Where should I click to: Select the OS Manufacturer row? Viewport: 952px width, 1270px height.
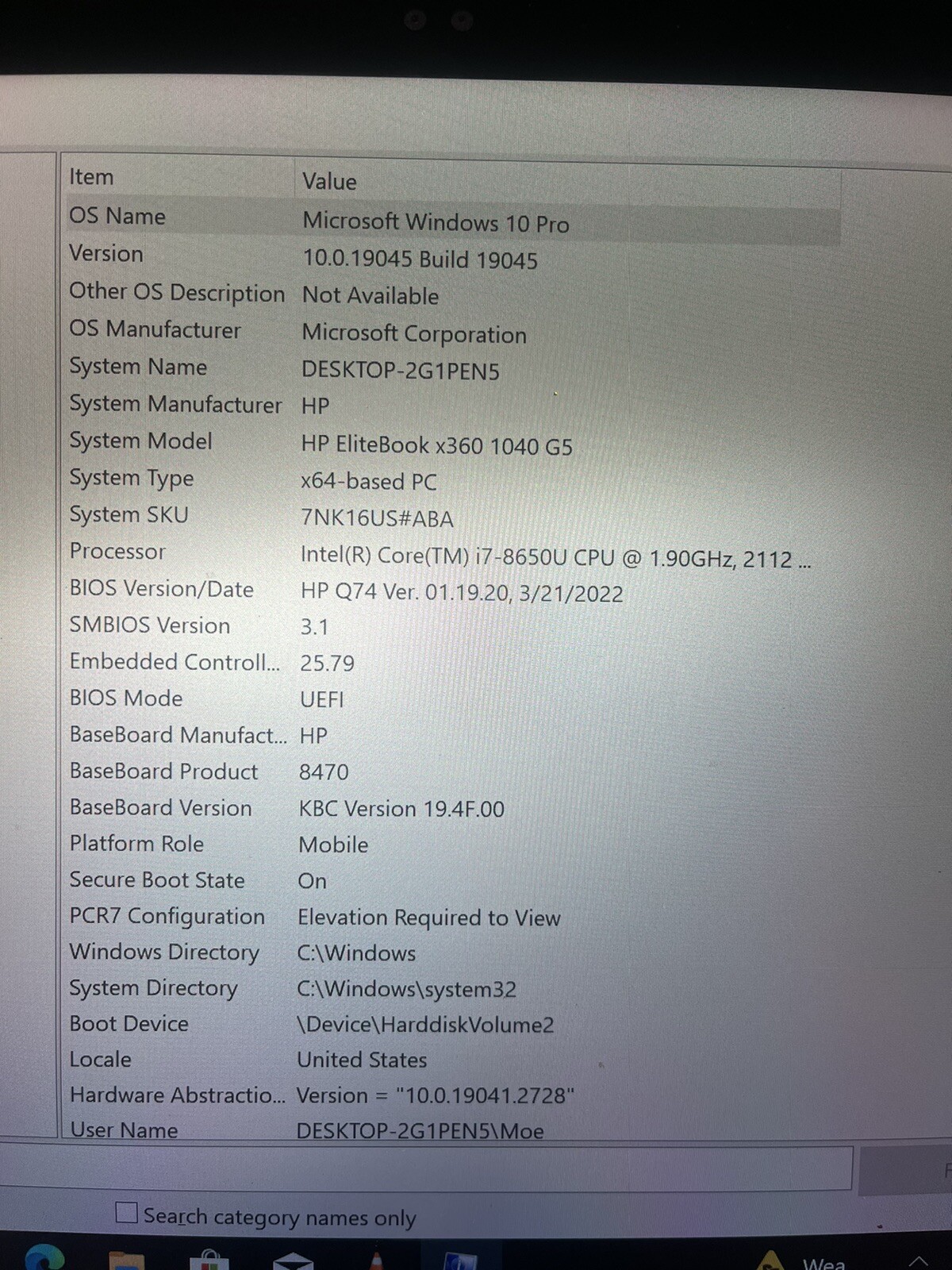click(451, 331)
